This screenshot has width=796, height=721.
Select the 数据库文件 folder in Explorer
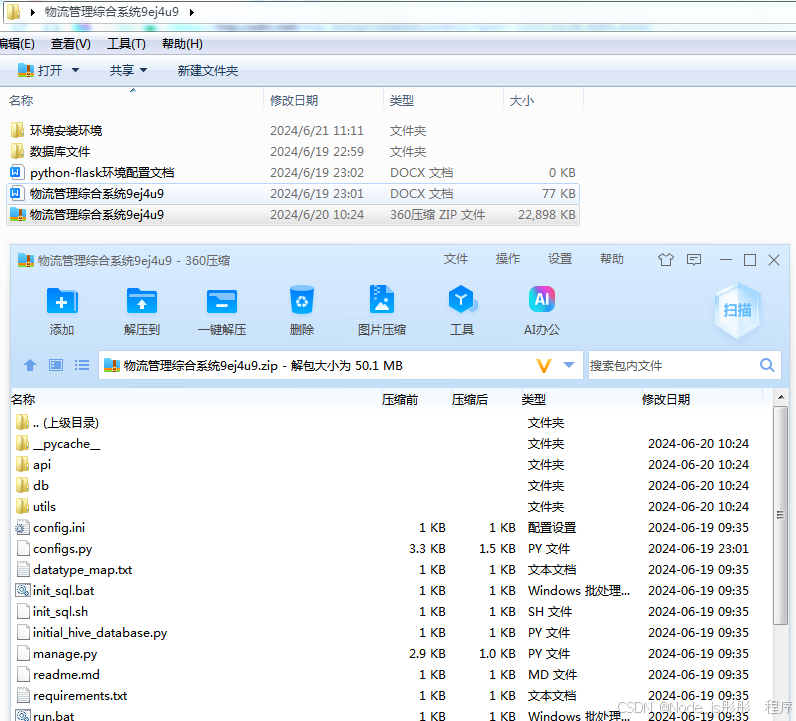50,151
